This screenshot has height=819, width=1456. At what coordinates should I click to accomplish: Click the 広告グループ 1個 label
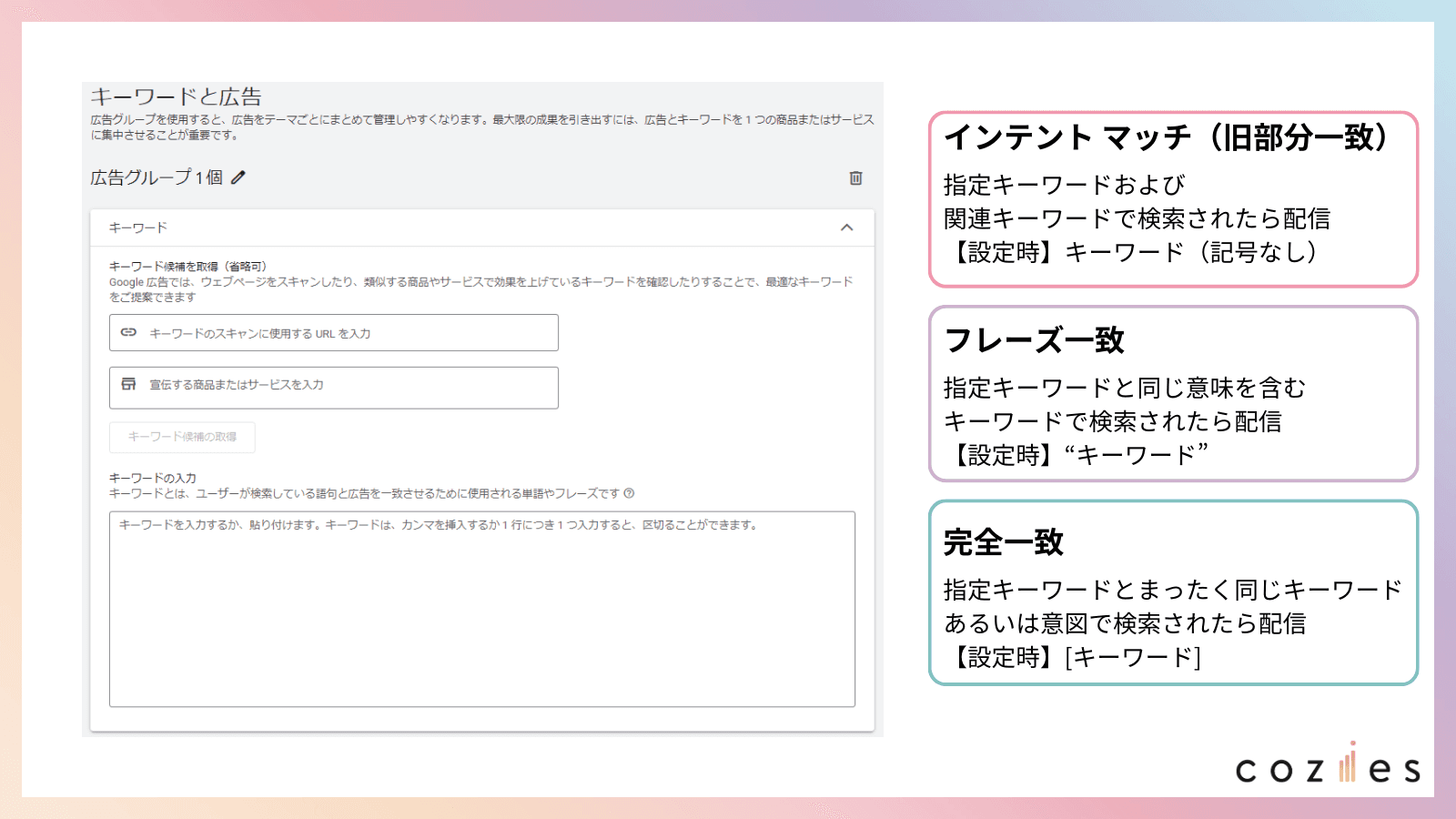[x=157, y=177]
